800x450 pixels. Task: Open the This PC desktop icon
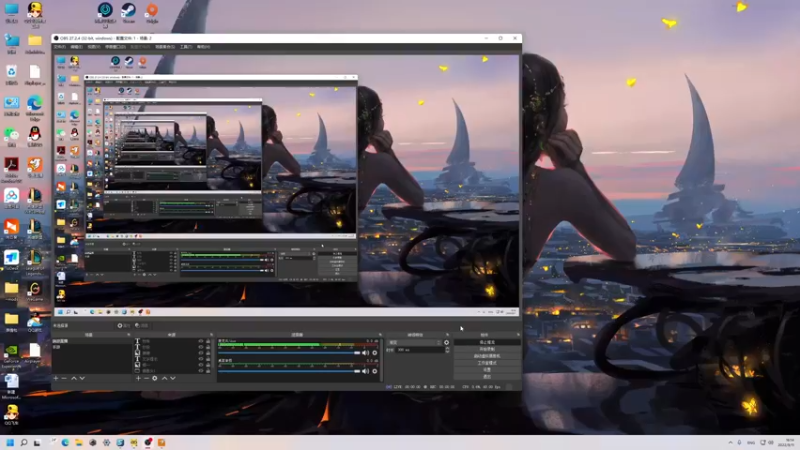point(11,12)
